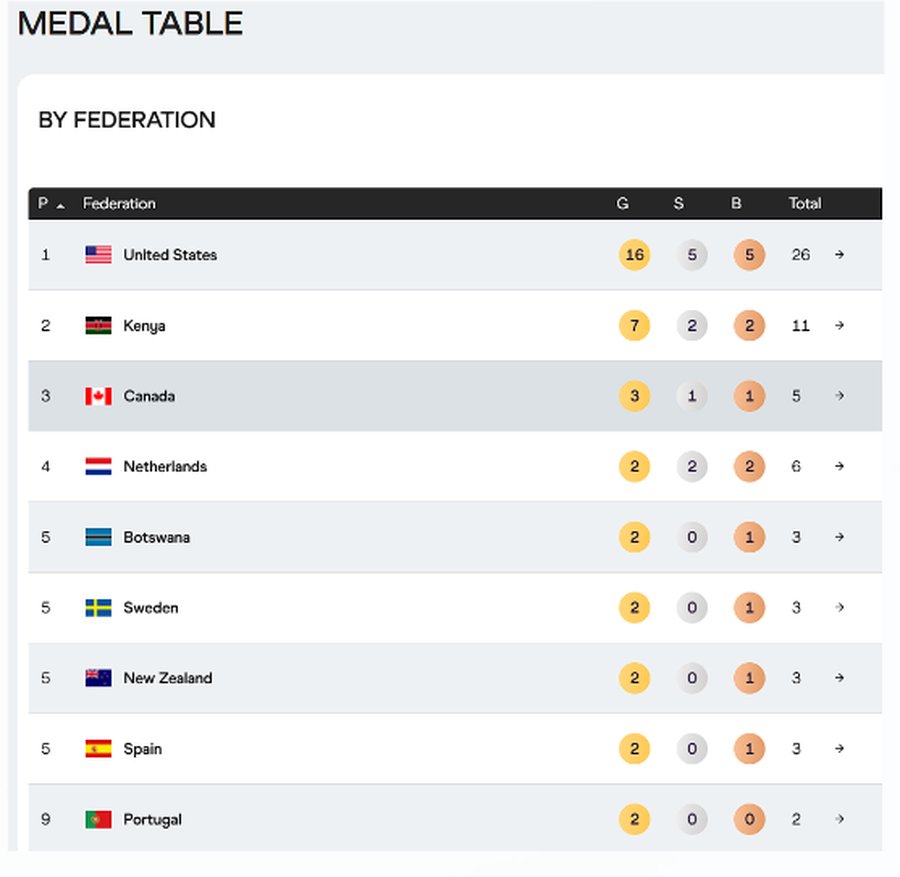Click the Canada flag icon
Image resolution: width=900 pixels, height=877 pixels.
click(x=97, y=396)
